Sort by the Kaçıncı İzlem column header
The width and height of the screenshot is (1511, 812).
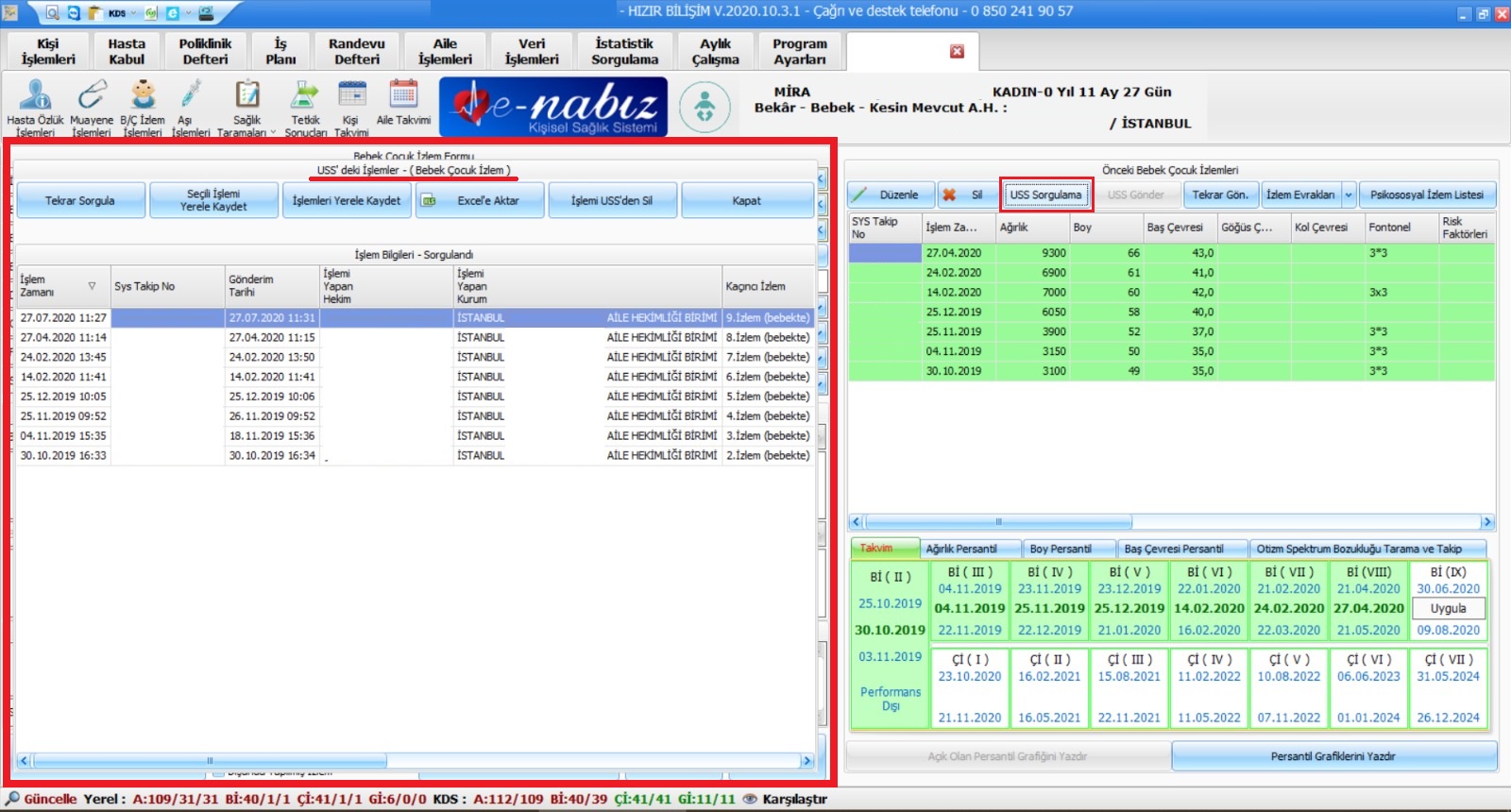[769, 286]
